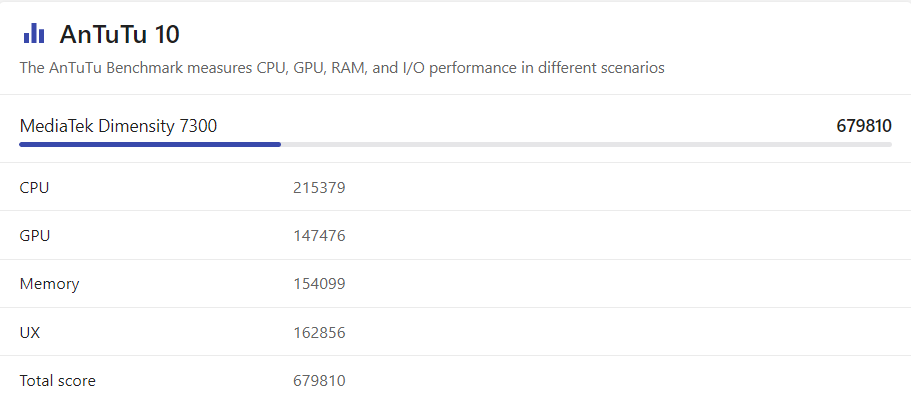
Task: Click the Memory row label
Action: [x=49, y=284]
